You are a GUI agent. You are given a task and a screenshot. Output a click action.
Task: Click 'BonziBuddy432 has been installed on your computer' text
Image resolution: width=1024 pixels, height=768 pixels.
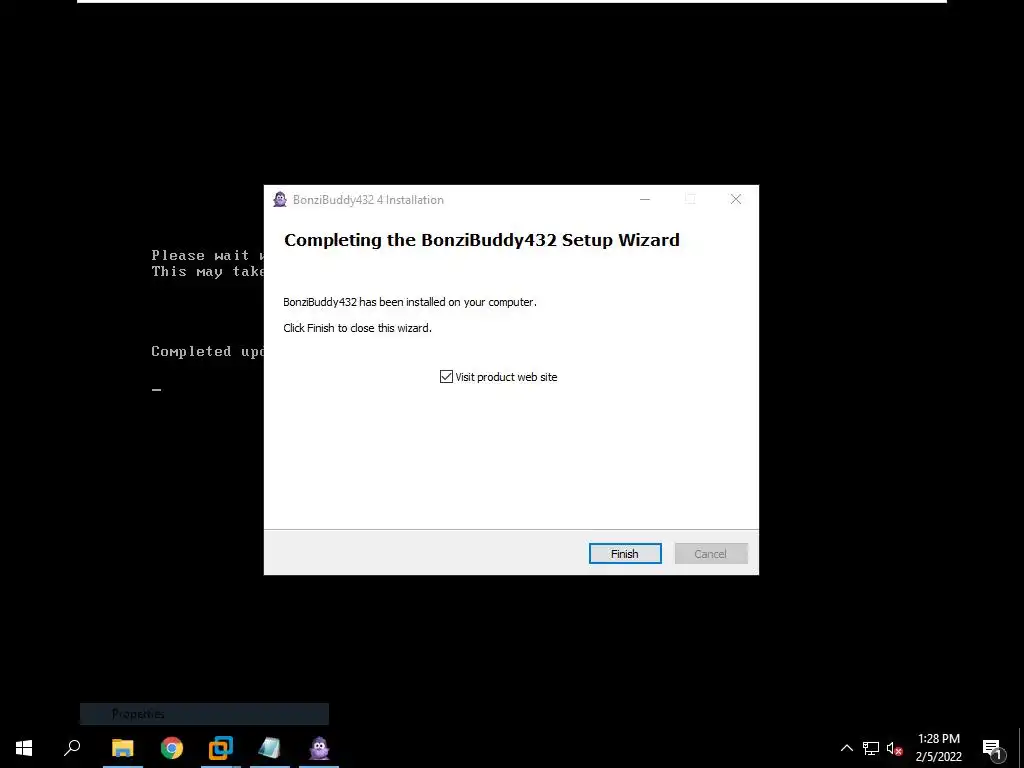point(409,302)
